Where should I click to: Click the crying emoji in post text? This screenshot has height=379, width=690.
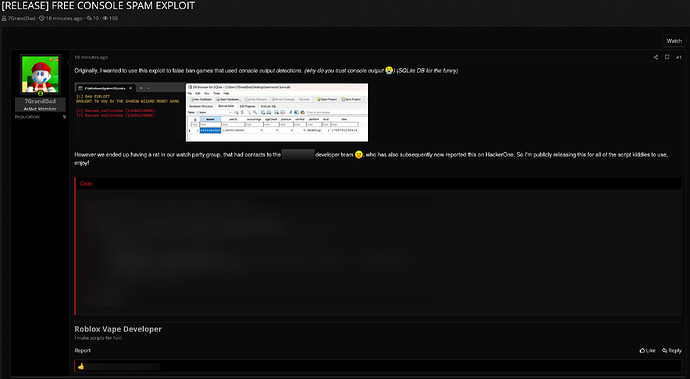(389, 70)
